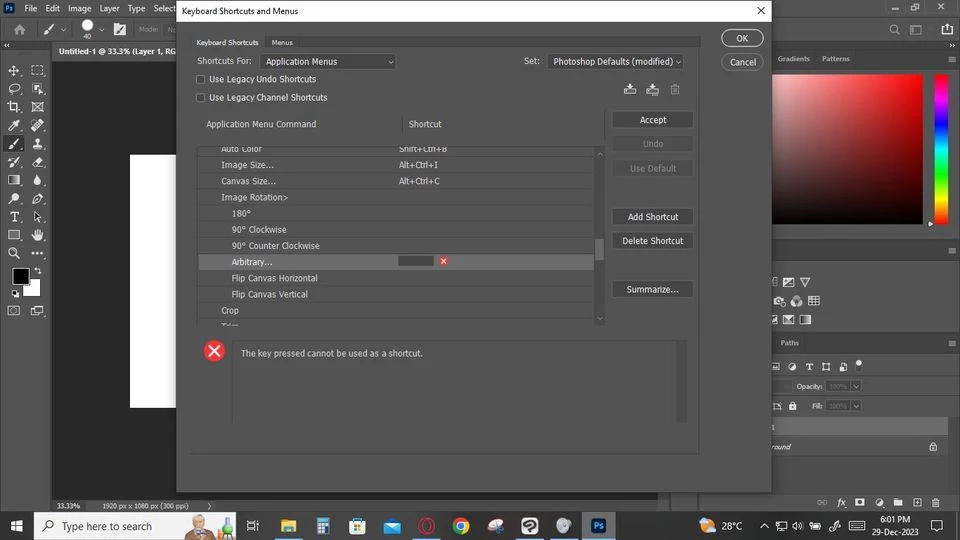The image size is (960, 540).
Task: Select the Lasso tool
Action: [13, 89]
